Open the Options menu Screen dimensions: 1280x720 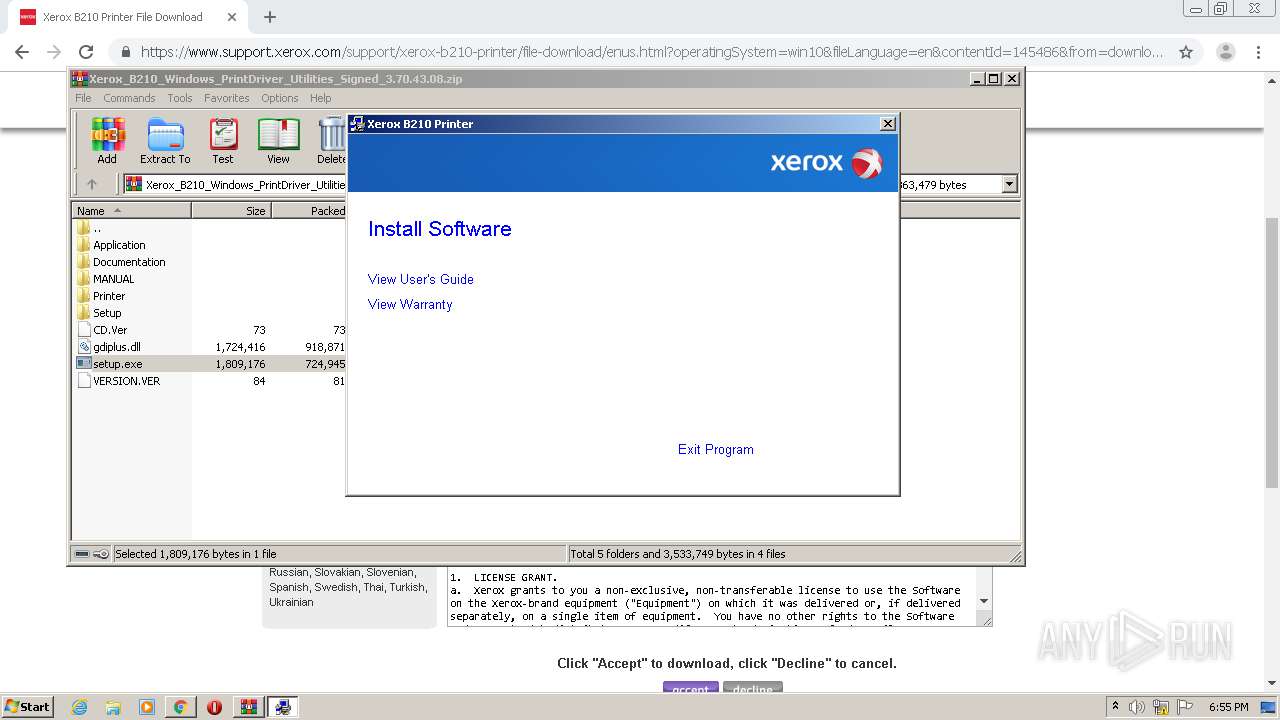(x=280, y=98)
